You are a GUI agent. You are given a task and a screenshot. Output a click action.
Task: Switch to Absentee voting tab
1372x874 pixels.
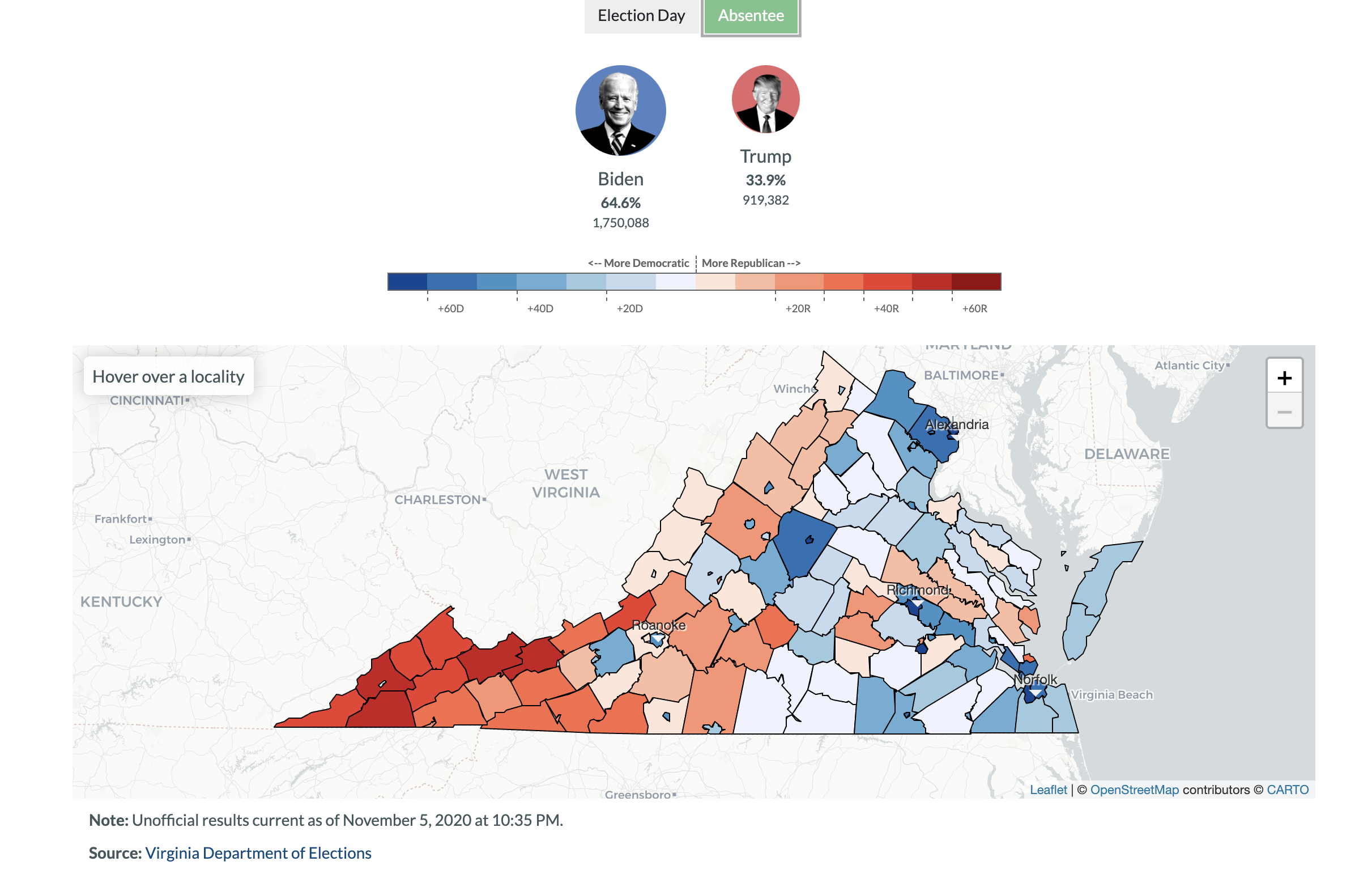pyautogui.click(x=751, y=15)
